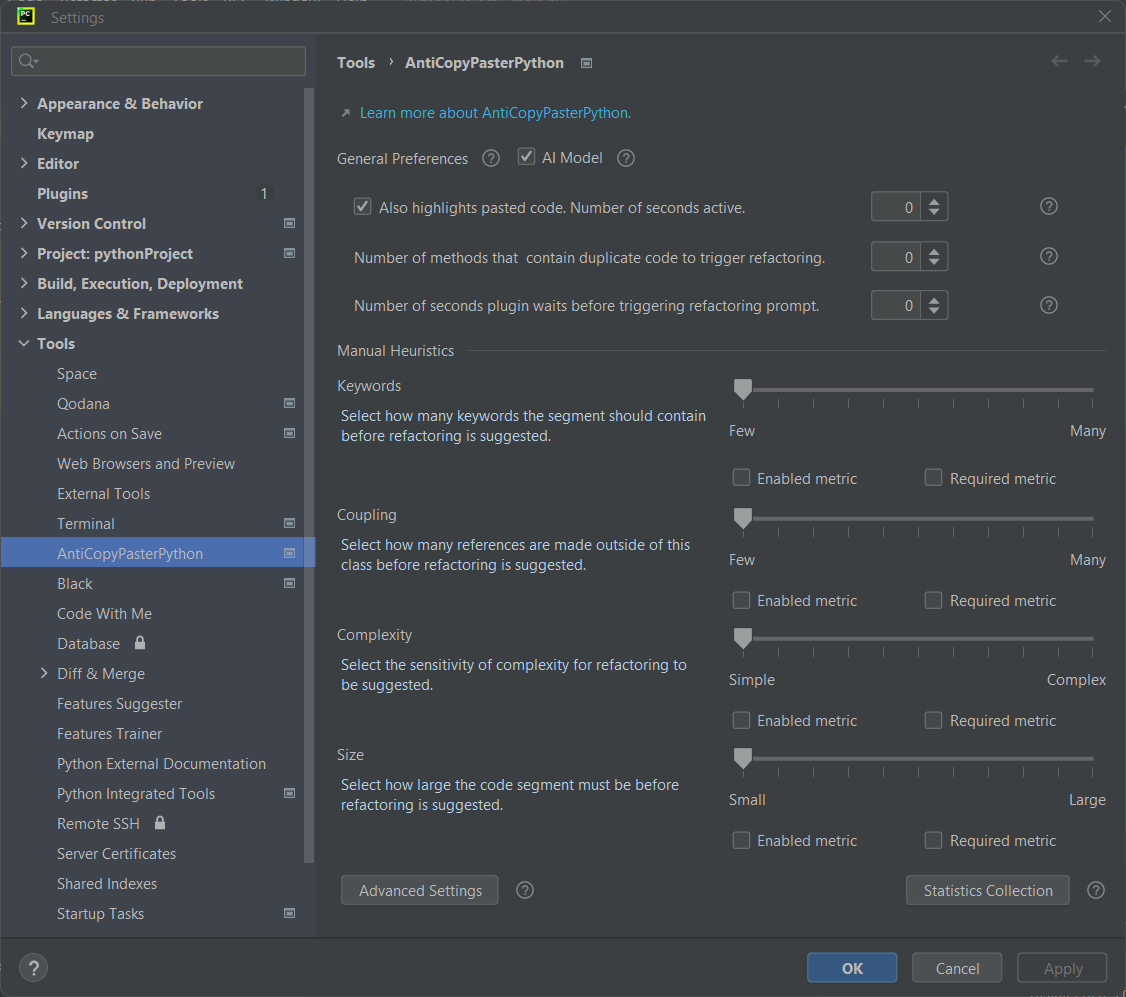Screen dimensions: 1126x997
Task: Click project icon on Project: pythonProject row
Action: pyautogui.click(x=289, y=254)
